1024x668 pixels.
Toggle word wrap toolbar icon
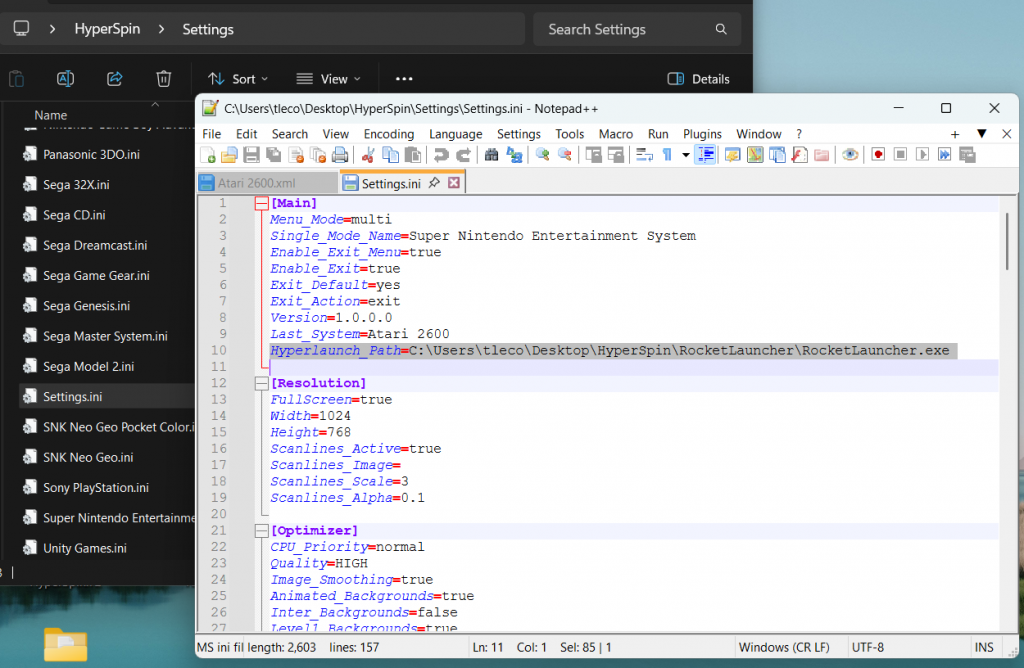click(645, 155)
